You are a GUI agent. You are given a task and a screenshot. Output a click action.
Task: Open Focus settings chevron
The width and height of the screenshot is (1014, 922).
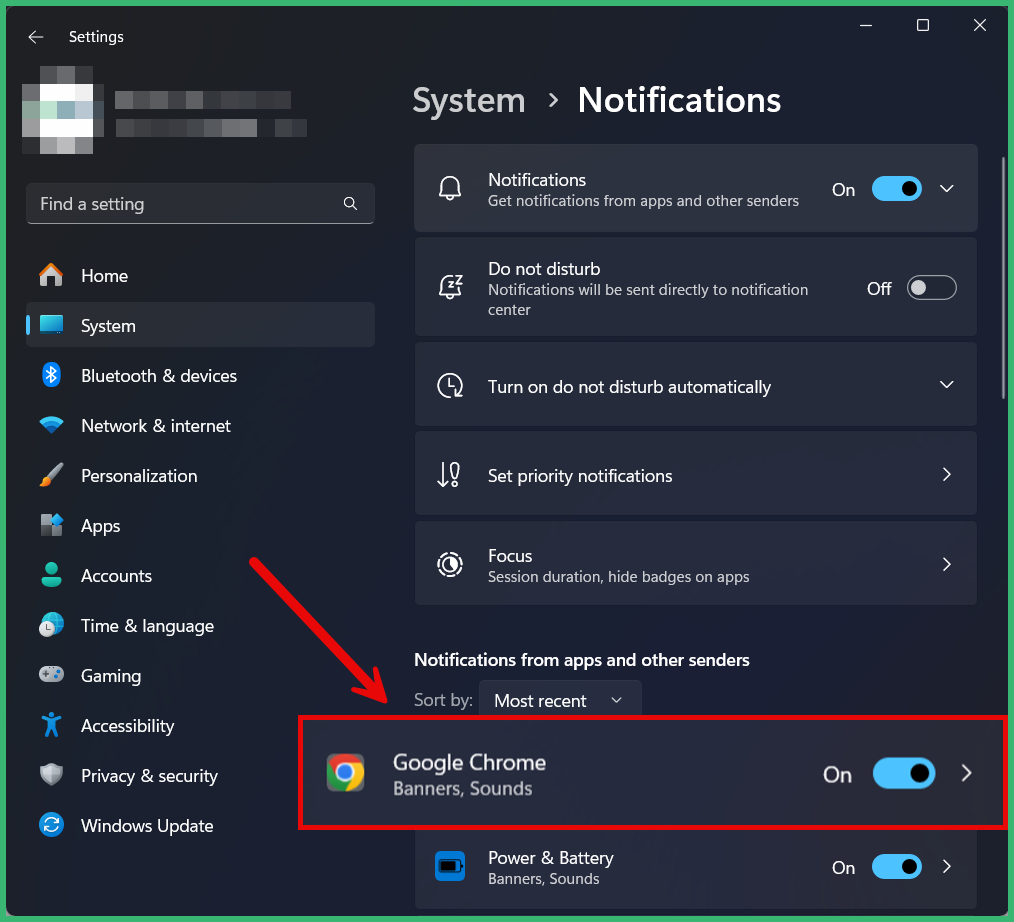pyautogui.click(x=947, y=564)
